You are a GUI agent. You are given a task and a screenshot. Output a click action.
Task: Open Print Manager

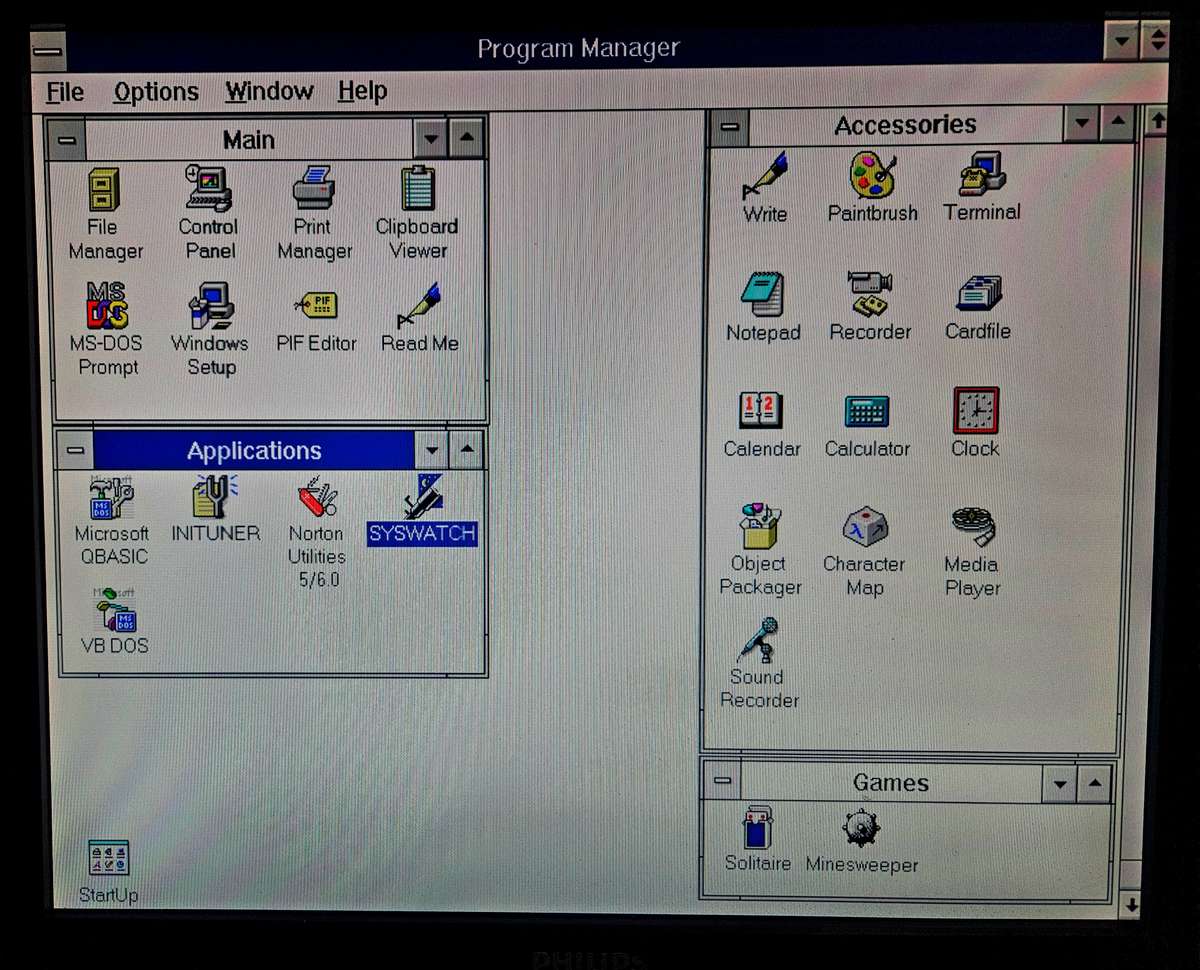click(x=313, y=190)
